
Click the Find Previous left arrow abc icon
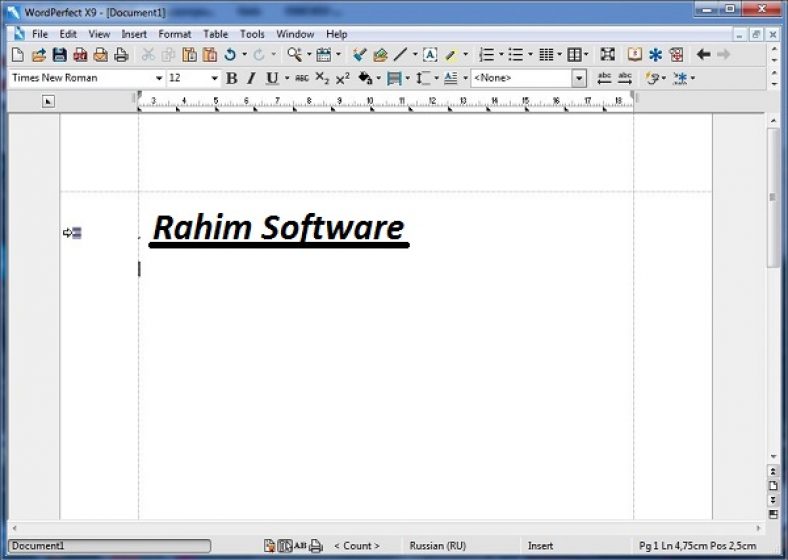604,78
